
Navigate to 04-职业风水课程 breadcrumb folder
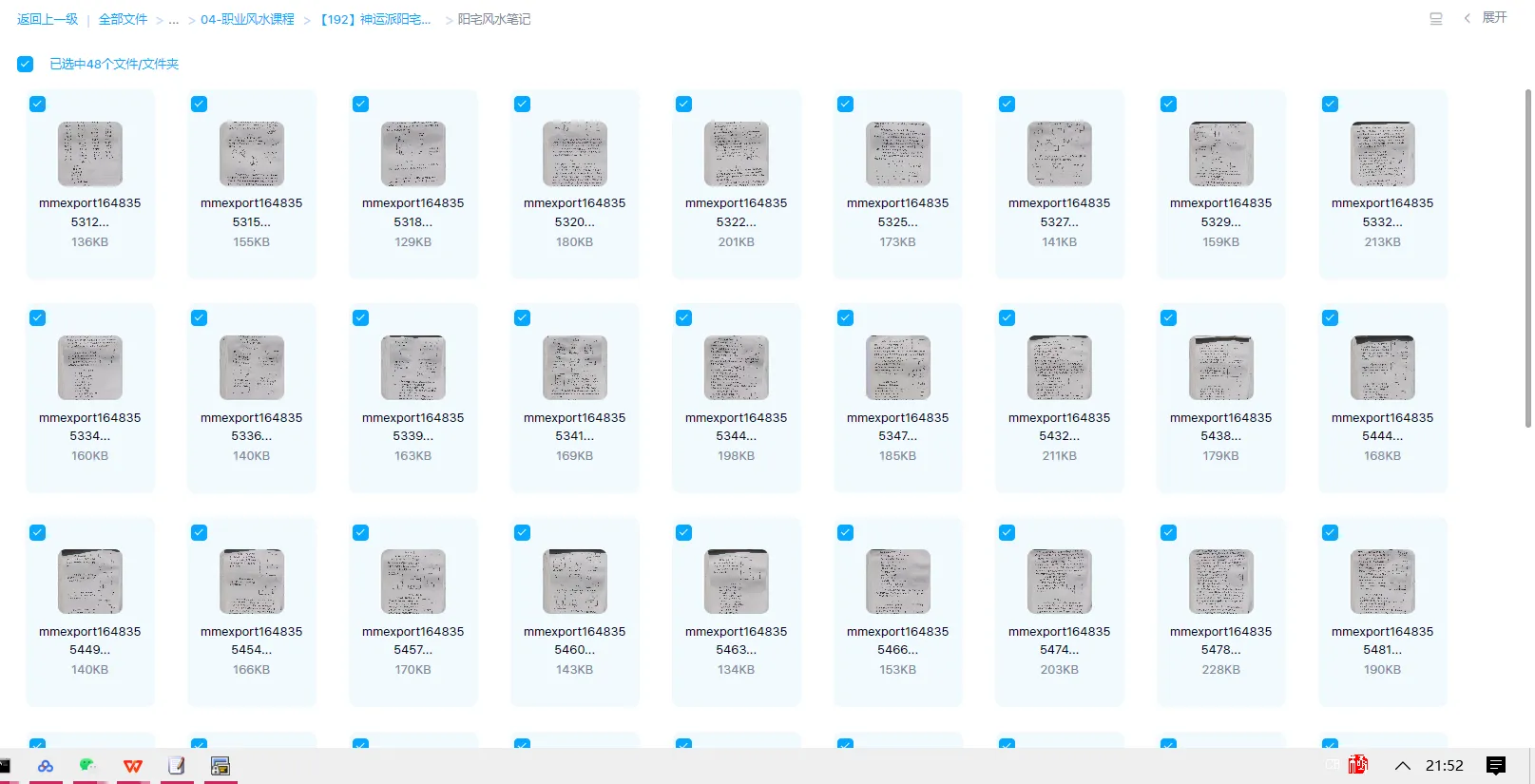tap(247, 19)
